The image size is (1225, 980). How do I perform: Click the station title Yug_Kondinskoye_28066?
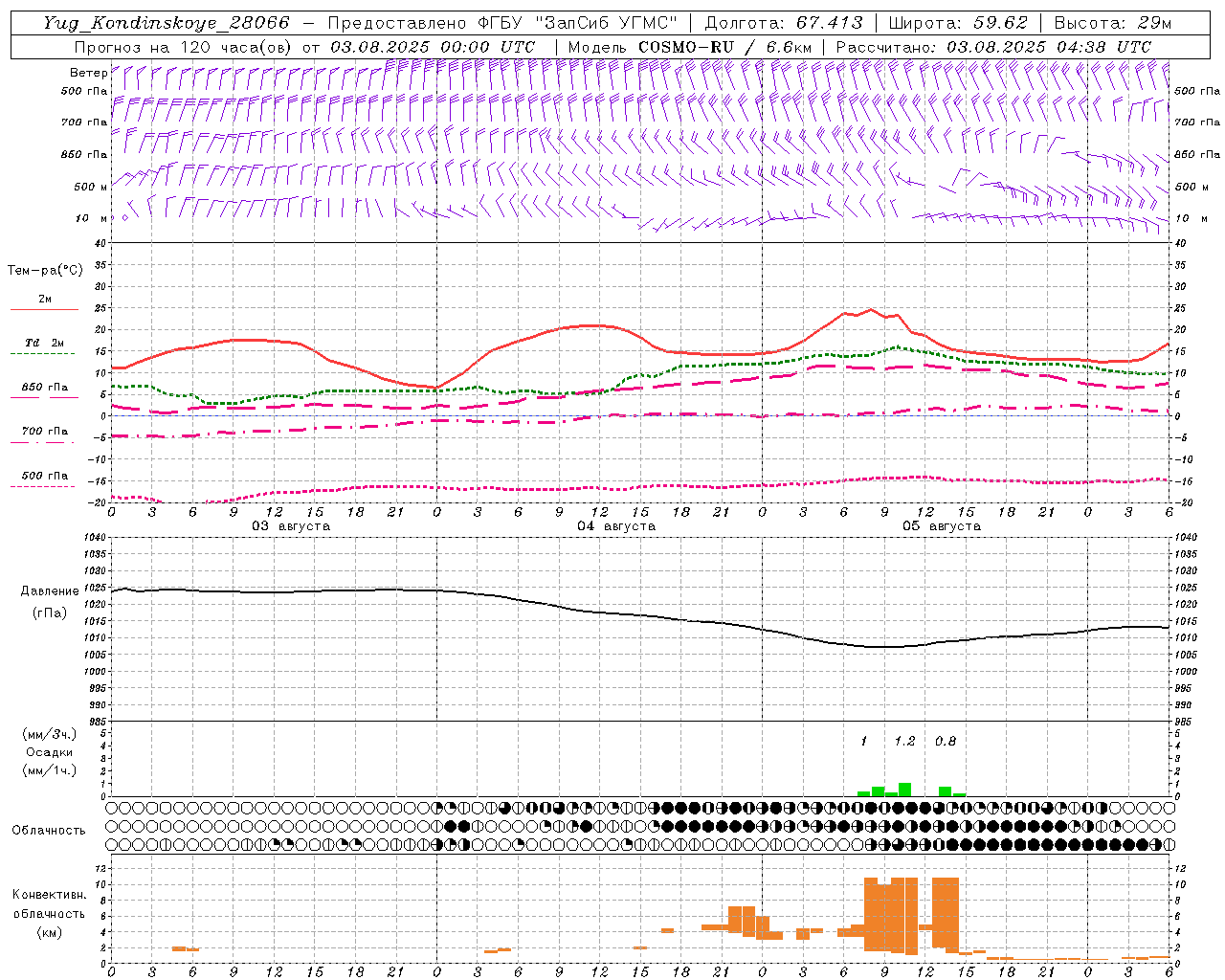166,23
